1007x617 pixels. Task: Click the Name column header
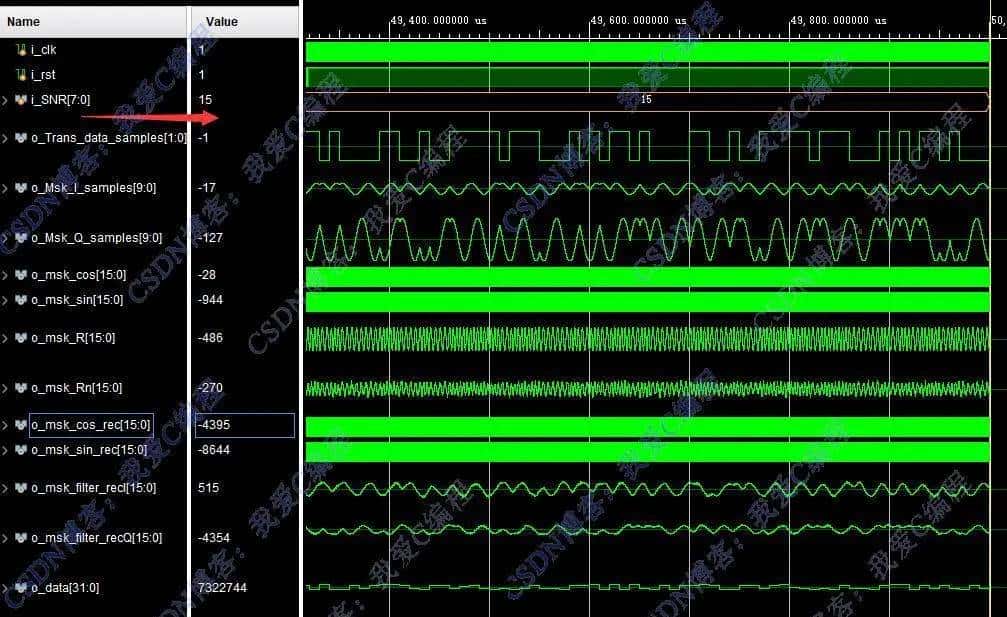coord(23,21)
